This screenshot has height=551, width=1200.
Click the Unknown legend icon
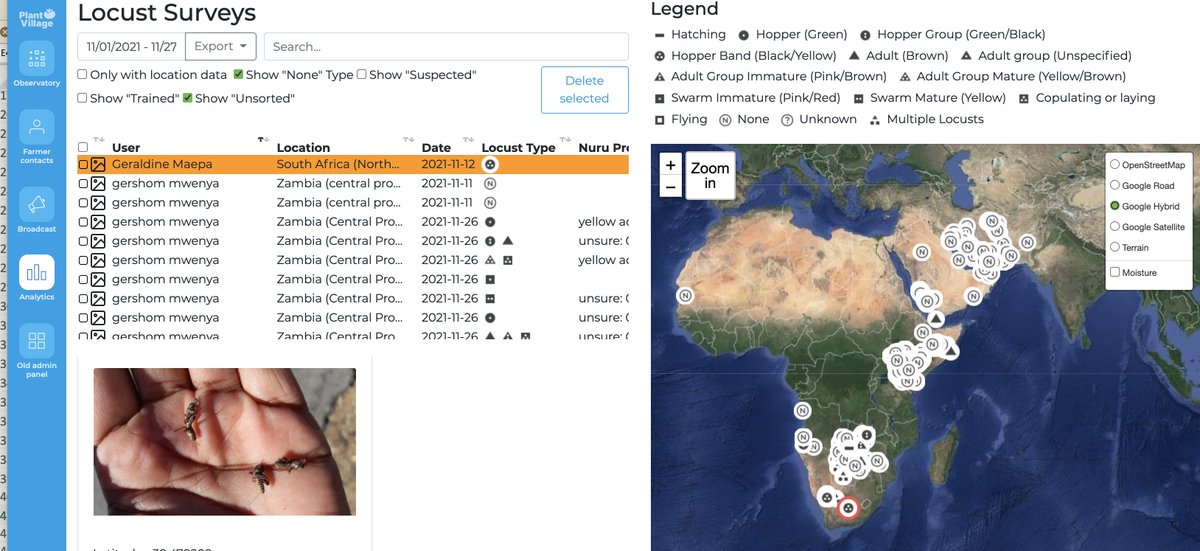[x=787, y=119]
